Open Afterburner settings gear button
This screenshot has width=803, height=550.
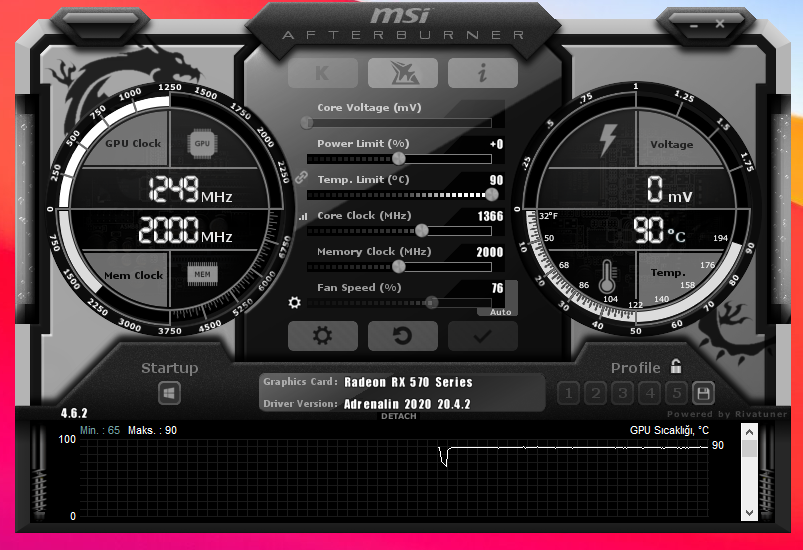click(x=323, y=336)
